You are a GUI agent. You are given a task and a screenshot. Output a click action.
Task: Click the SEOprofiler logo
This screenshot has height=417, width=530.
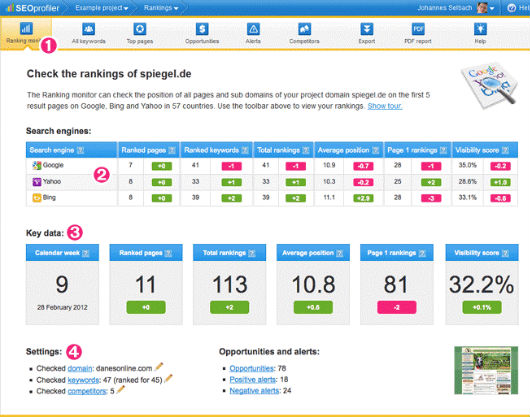[33, 8]
